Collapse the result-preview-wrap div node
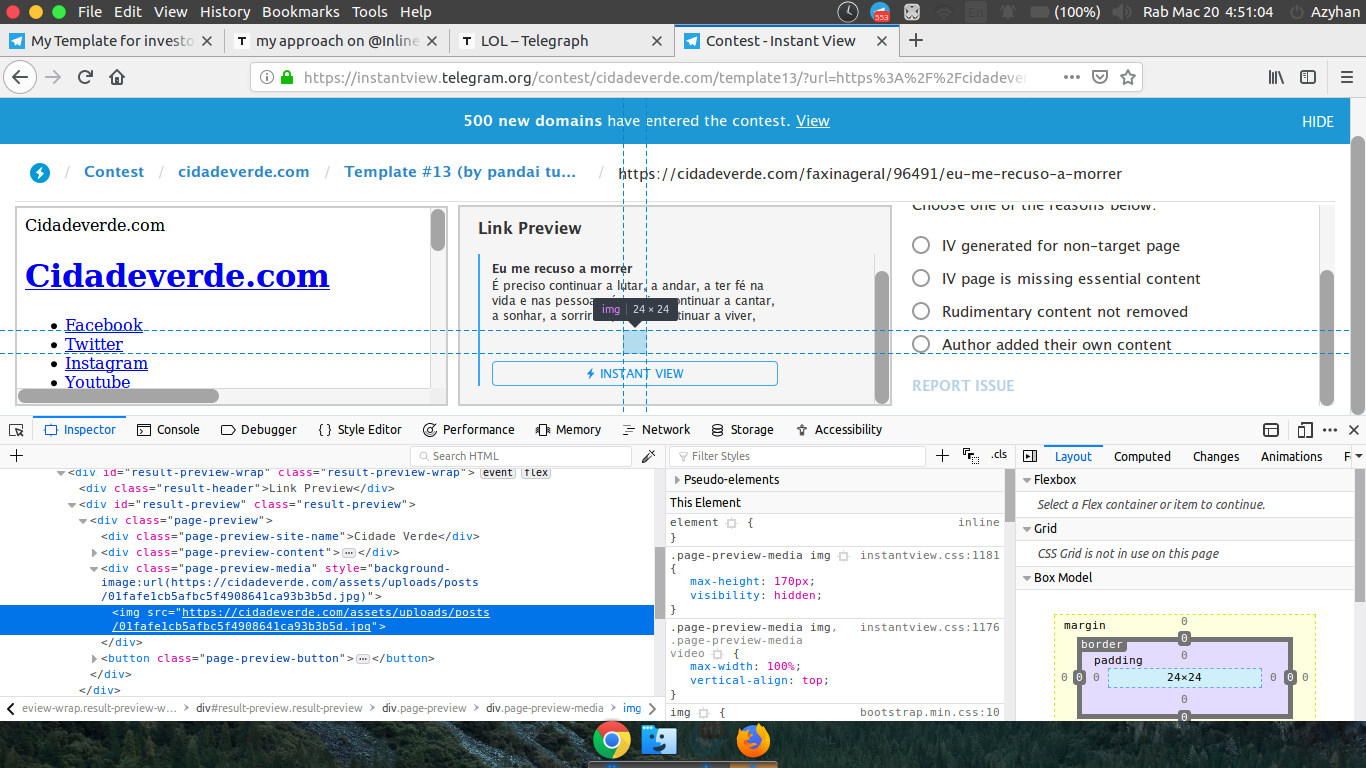Viewport: 1366px width, 768px height. [62, 472]
